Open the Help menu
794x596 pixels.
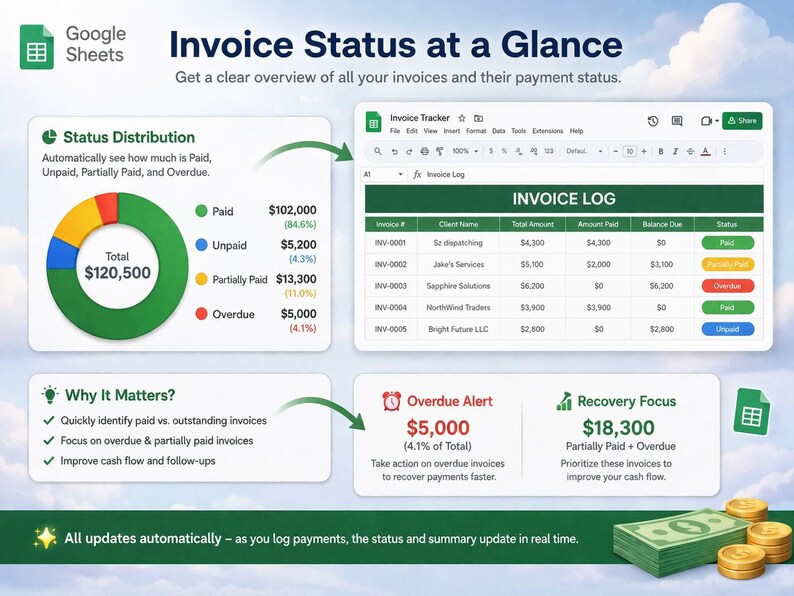click(576, 131)
